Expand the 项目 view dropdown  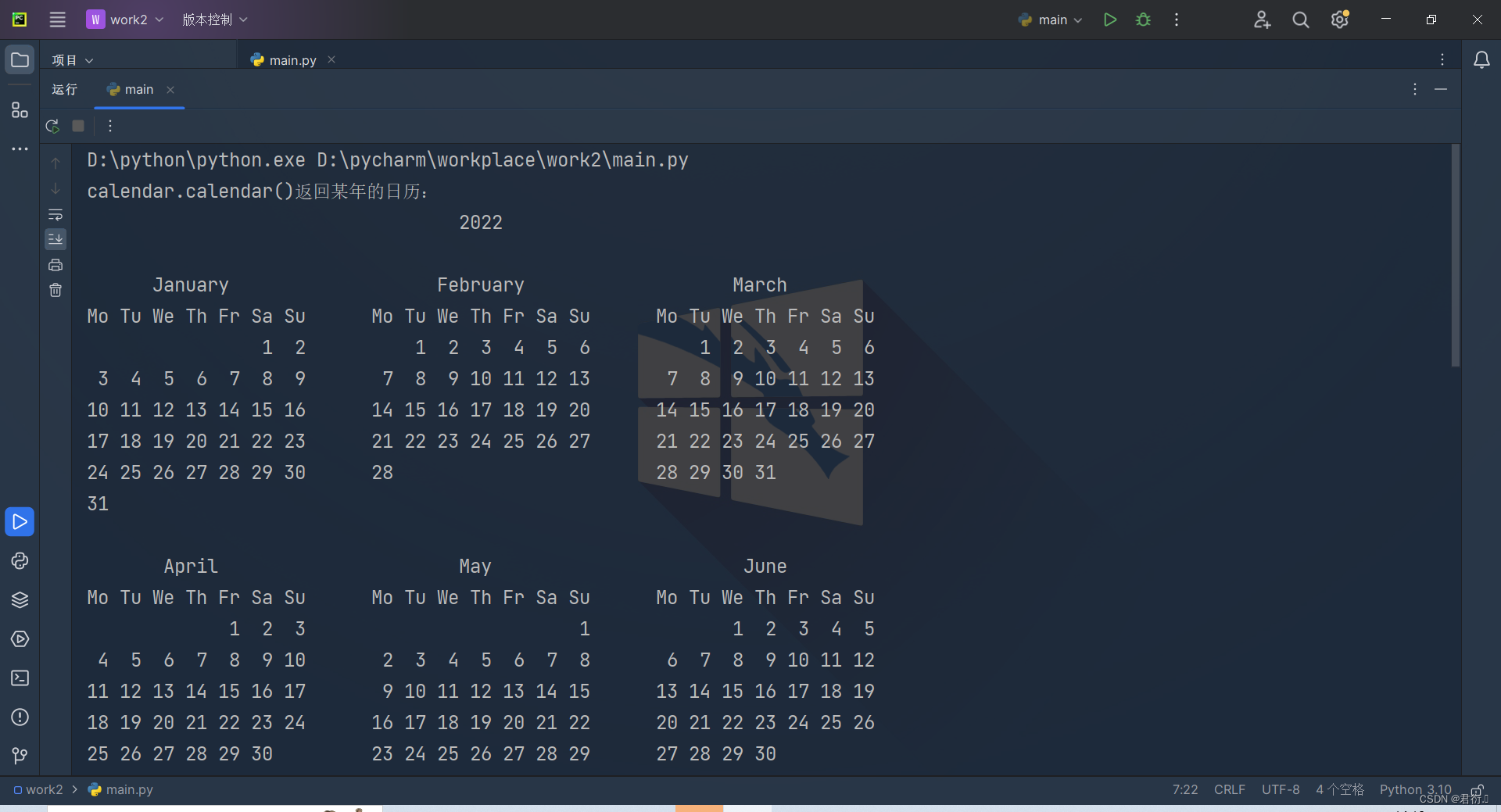tap(72, 60)
